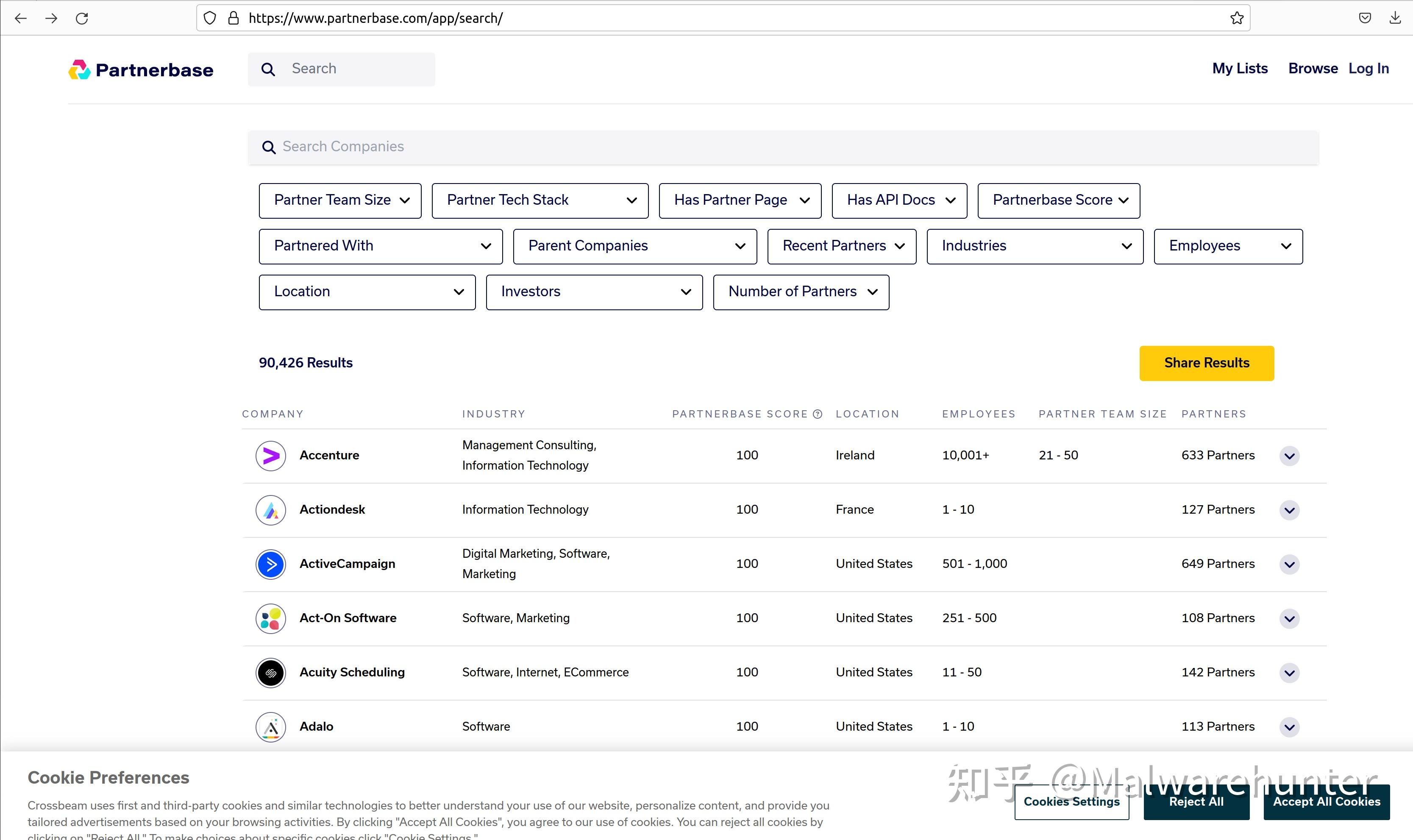
Task: Open the Has API Docs dropdown
Action: point(899,200)
